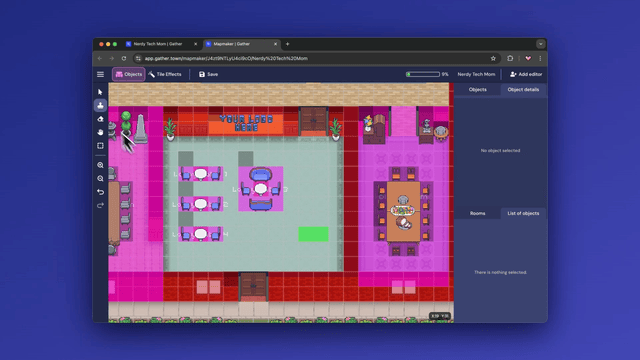This screenshot has width=640, height=360.
Task: Go back in browser history
Action: pyautogui.click(x=100, y=58)
